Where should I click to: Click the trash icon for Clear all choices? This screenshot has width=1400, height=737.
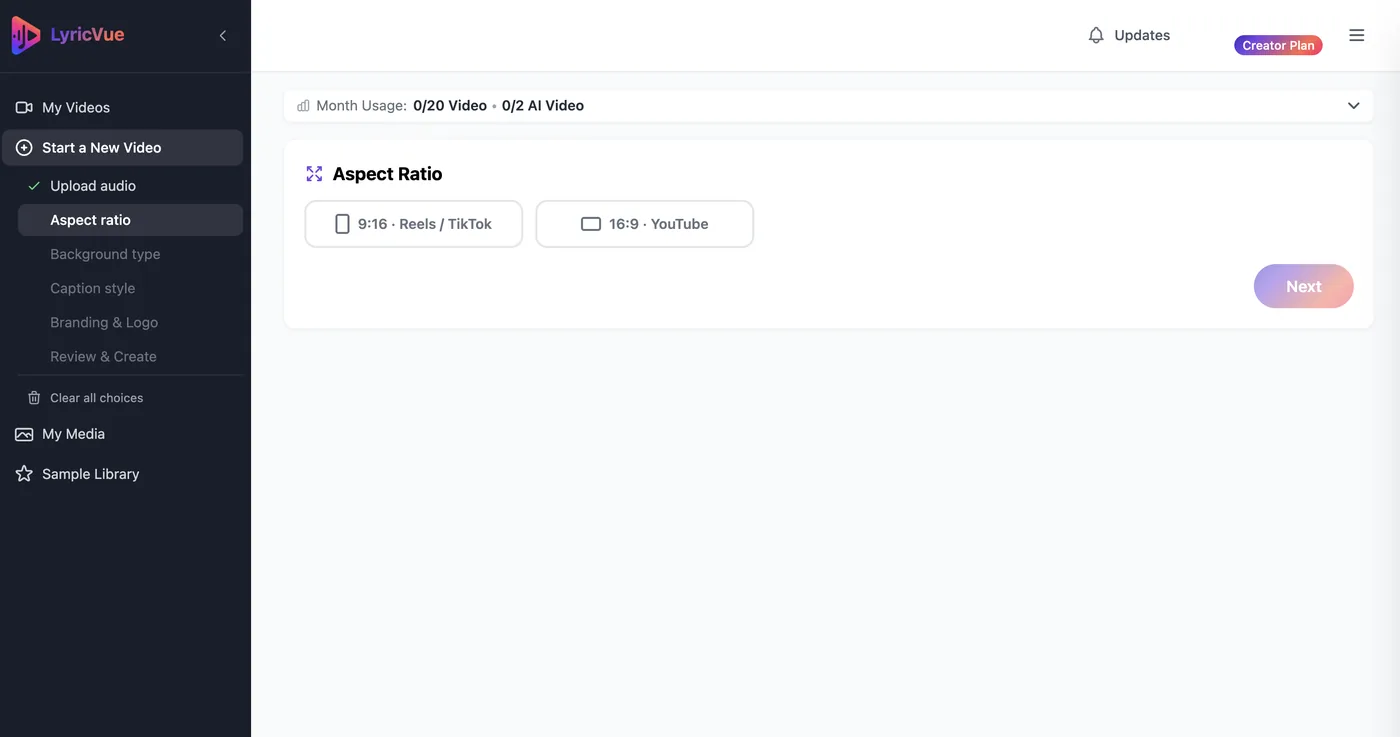(x=34, y=397)
